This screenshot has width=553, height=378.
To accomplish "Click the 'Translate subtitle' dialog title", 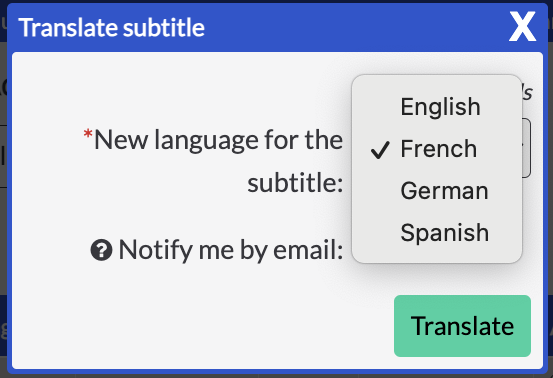I will coord(111,28).
